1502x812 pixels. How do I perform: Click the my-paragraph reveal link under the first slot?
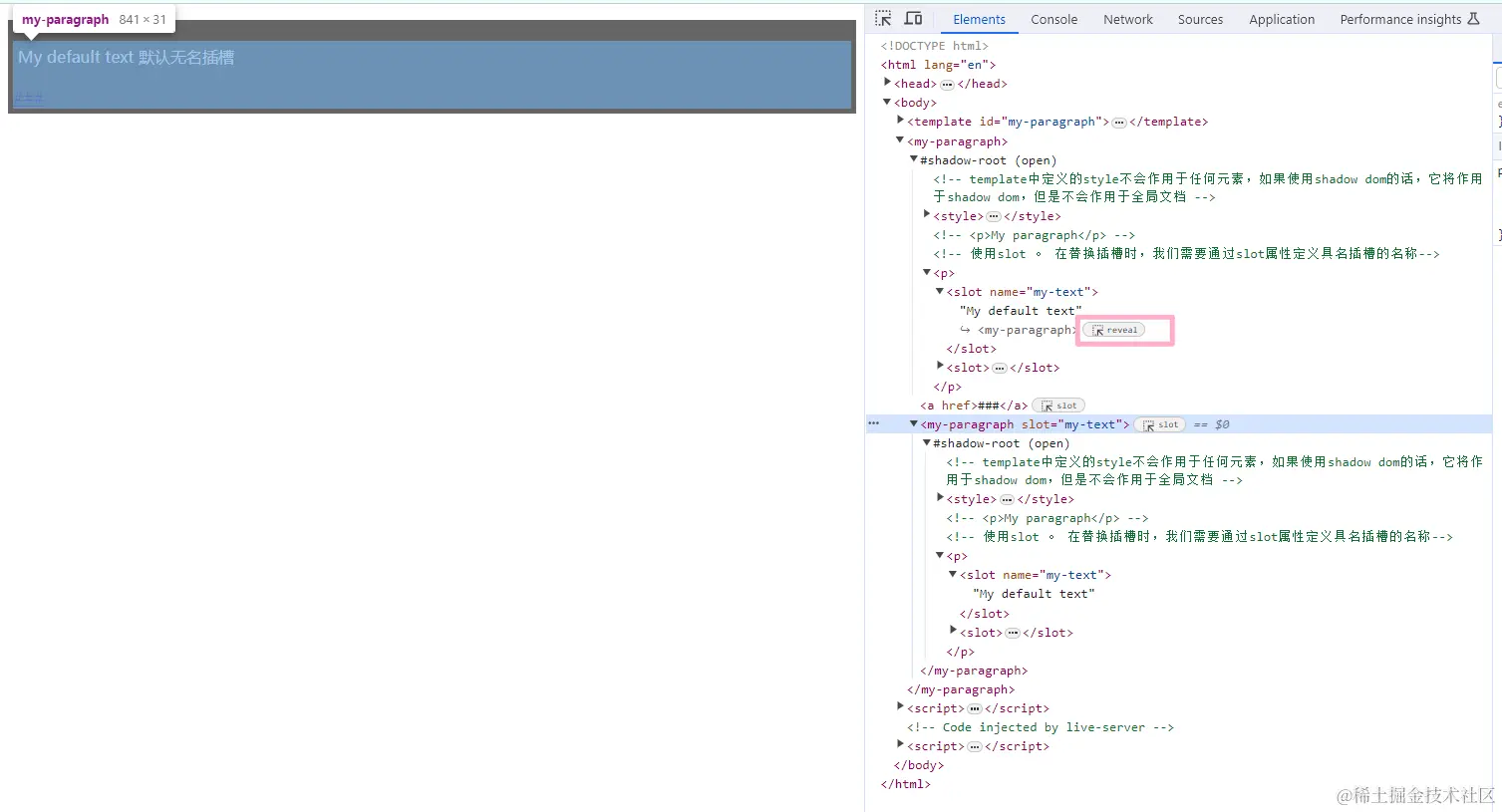pyautogui.click(x=1026, y=330)
